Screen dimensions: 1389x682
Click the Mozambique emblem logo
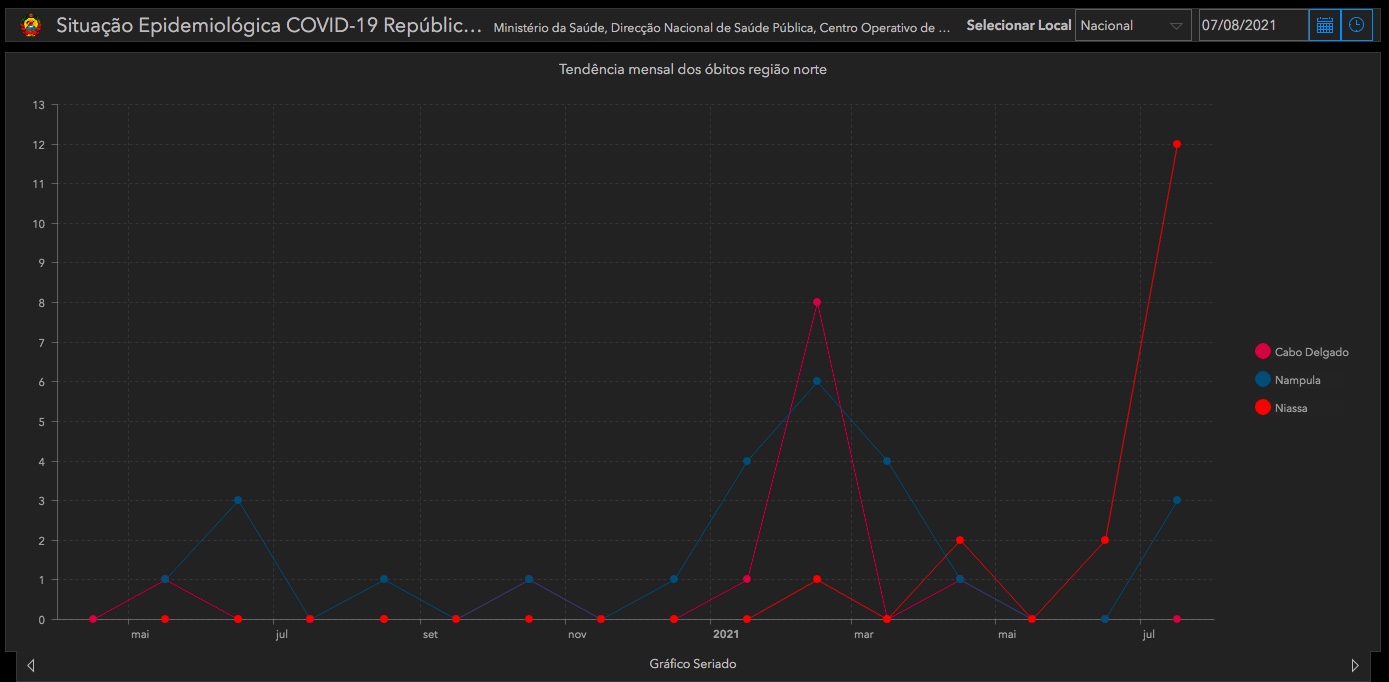32,25
